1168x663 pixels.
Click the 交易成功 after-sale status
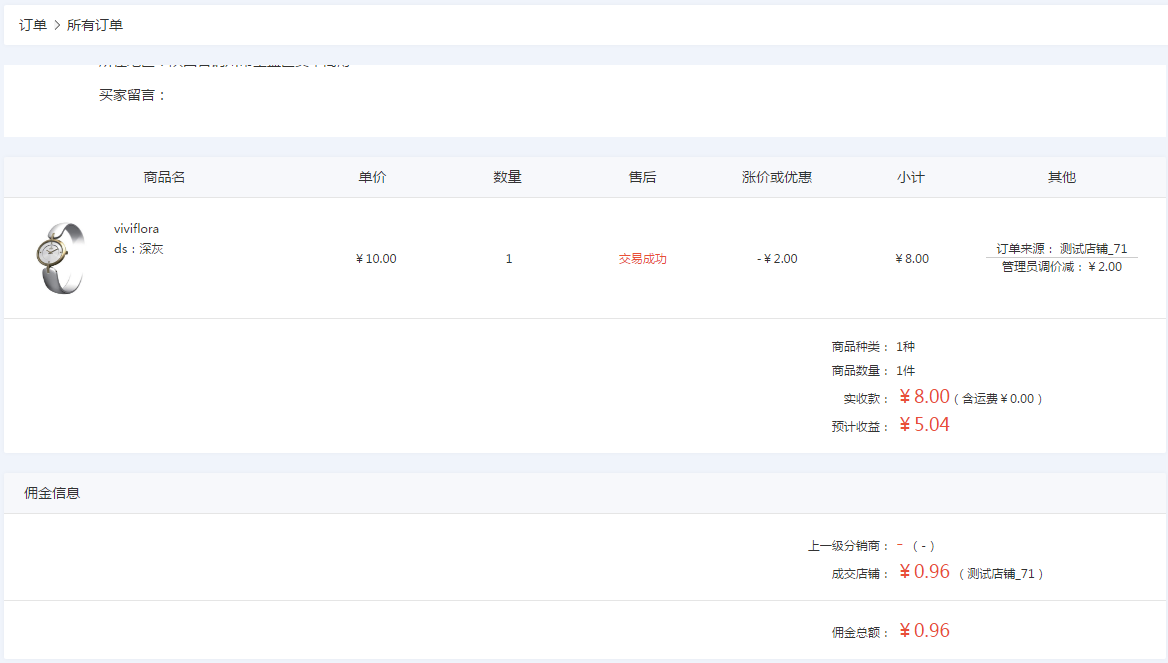coord(642,259)
